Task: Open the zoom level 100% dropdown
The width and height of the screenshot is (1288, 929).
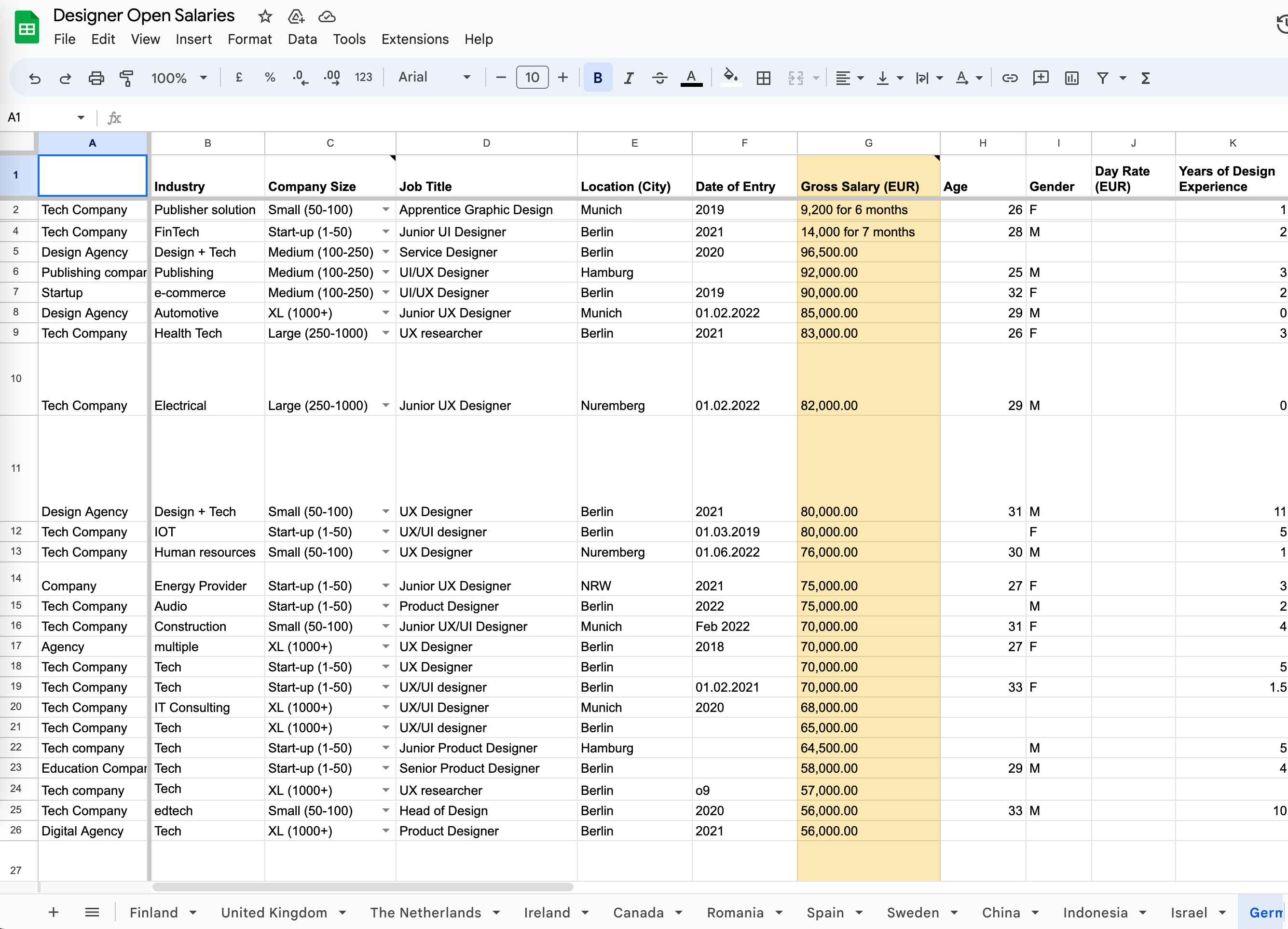Action: click(178, 78)
